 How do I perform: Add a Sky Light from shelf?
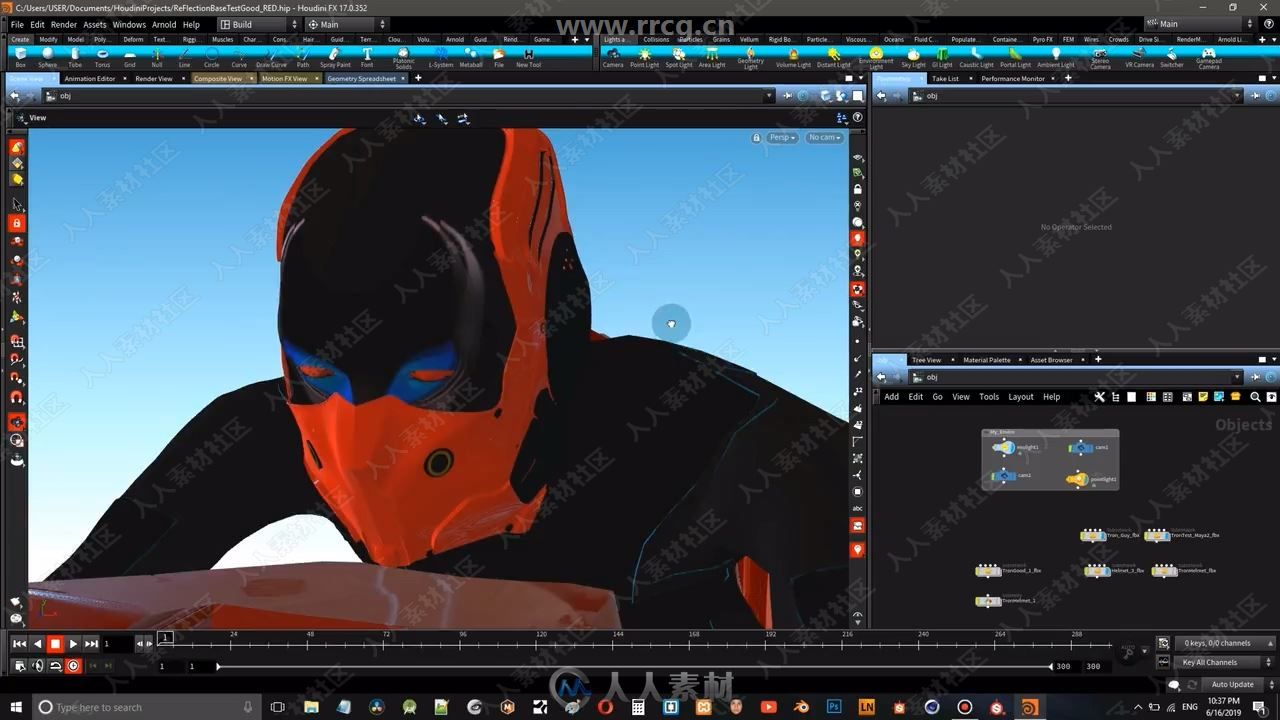(x=913, y=57)
